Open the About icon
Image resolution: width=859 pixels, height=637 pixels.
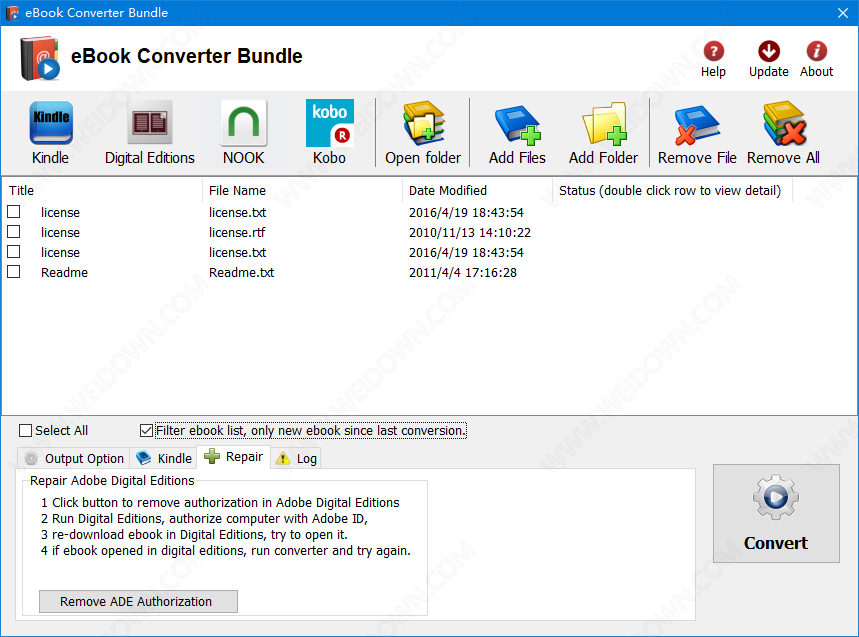816,59
